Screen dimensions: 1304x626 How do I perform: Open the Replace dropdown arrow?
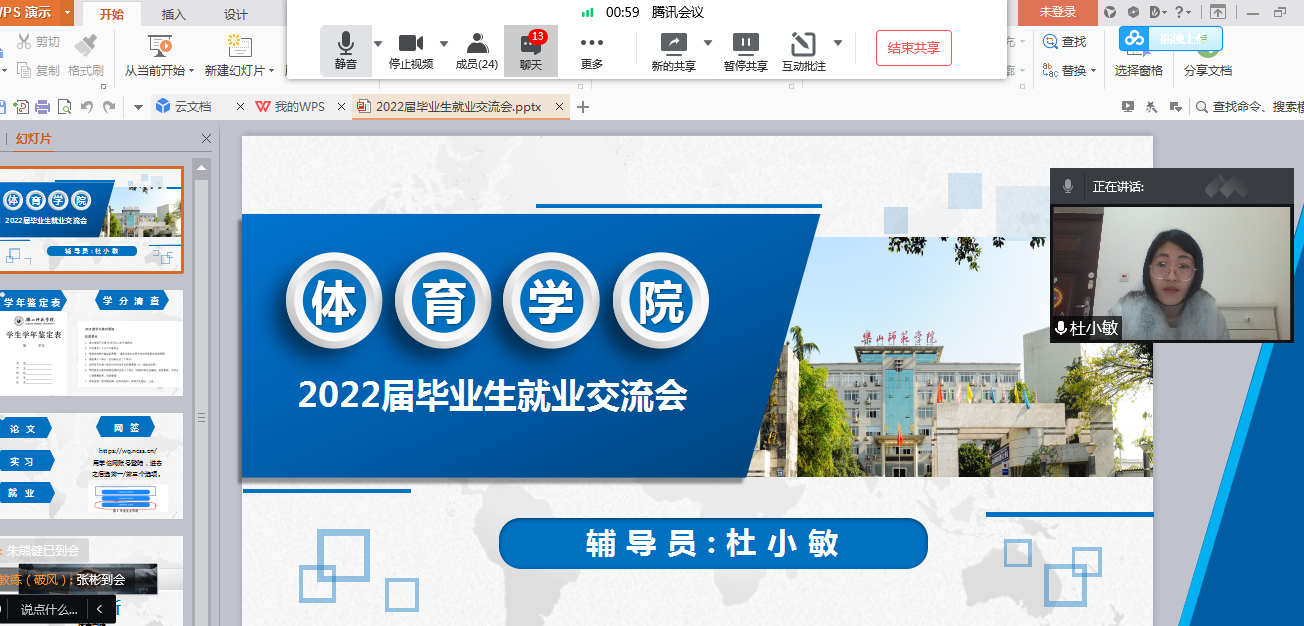1094,71
